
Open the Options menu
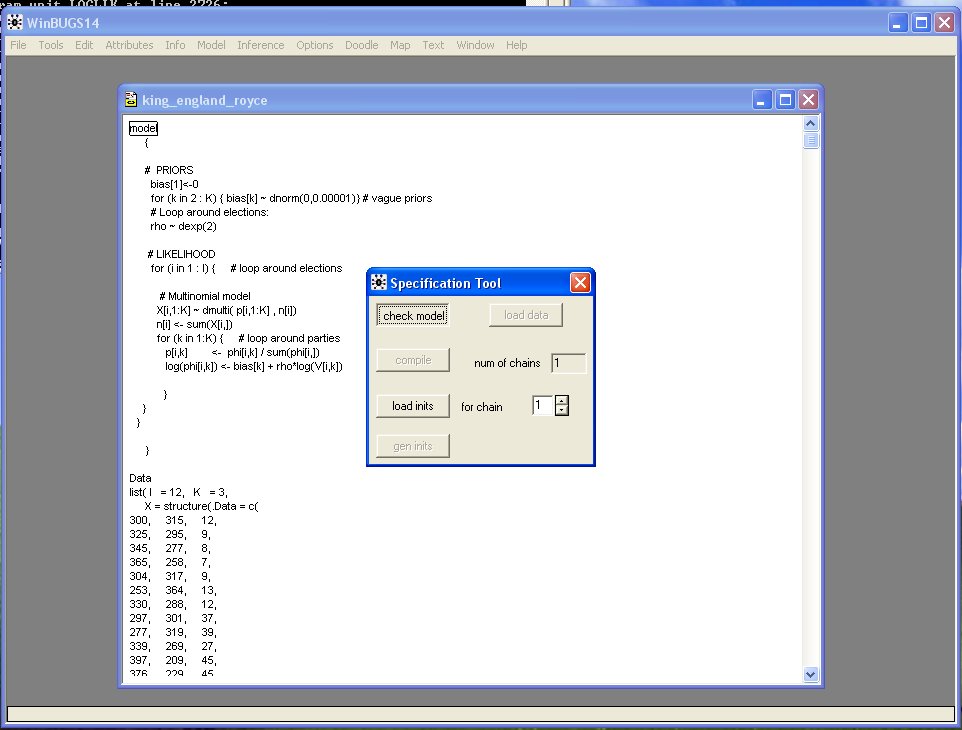[x=314, y=45]
